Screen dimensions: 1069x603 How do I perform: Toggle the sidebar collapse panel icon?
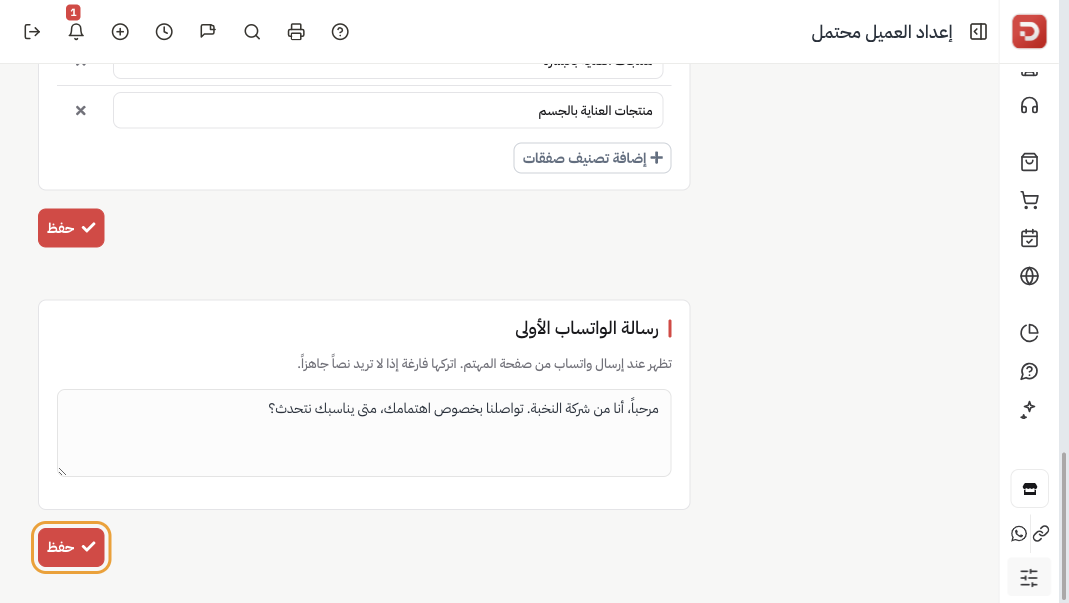coord(978,32)
